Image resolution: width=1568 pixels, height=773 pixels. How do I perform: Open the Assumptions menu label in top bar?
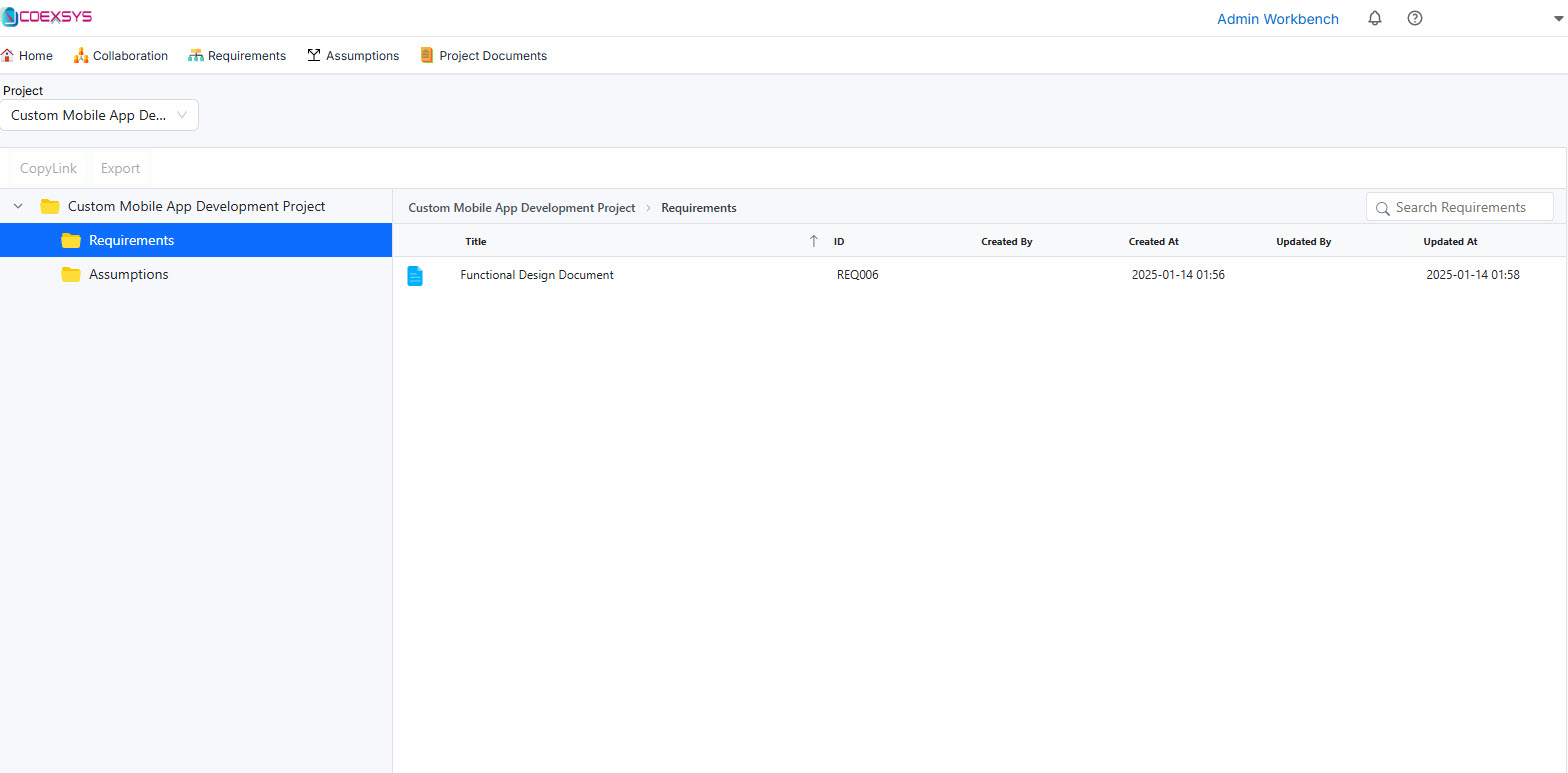(x=362, y=56)
